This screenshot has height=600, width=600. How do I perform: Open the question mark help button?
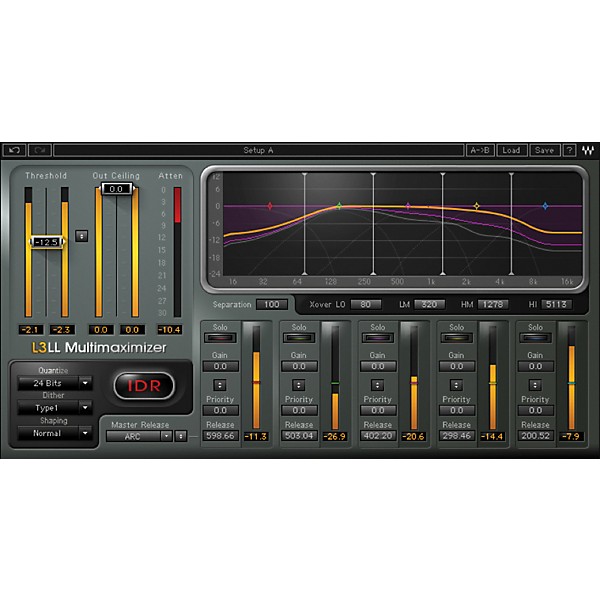[569, 150]
